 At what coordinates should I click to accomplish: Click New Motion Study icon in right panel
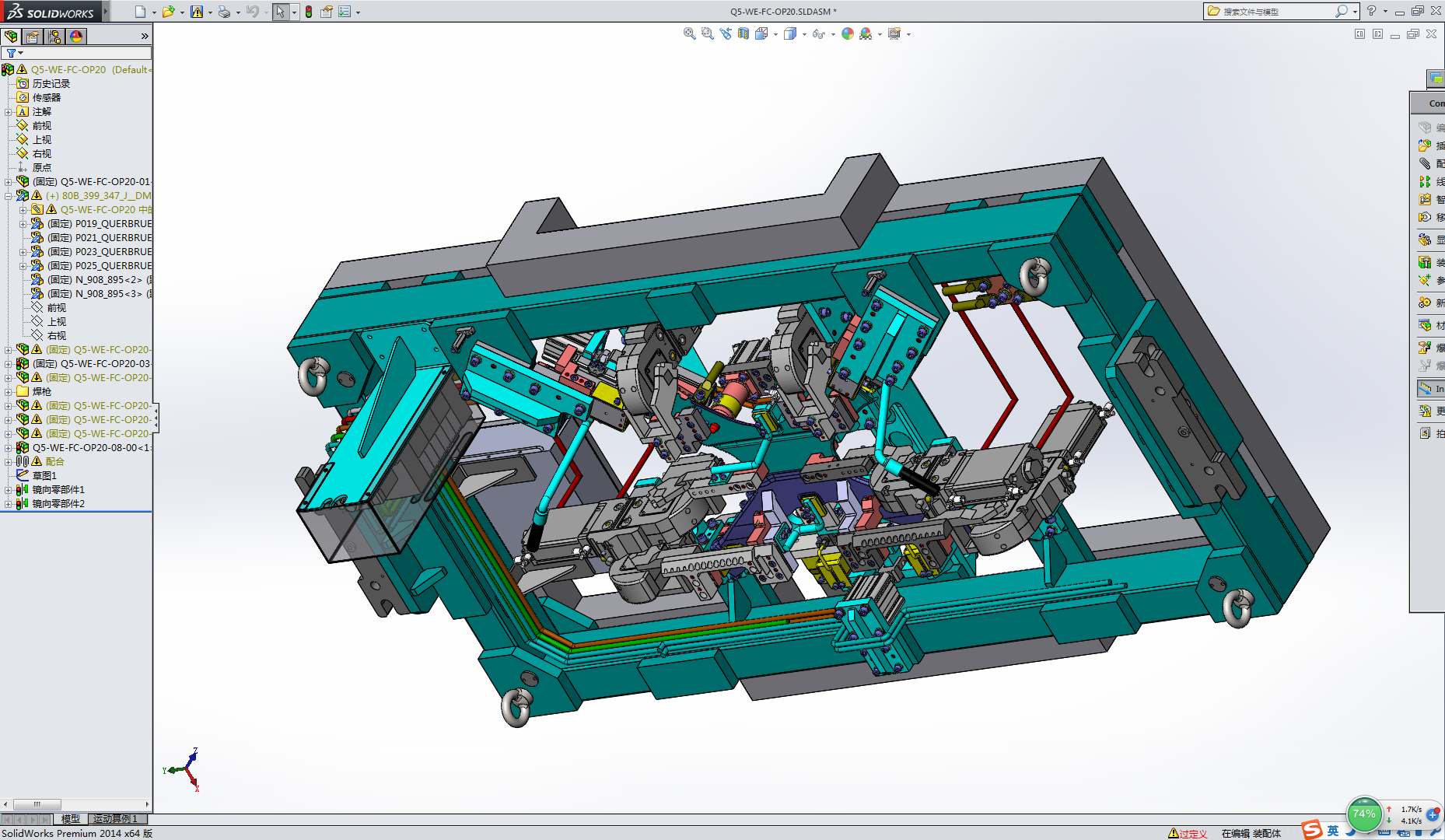1425,303
